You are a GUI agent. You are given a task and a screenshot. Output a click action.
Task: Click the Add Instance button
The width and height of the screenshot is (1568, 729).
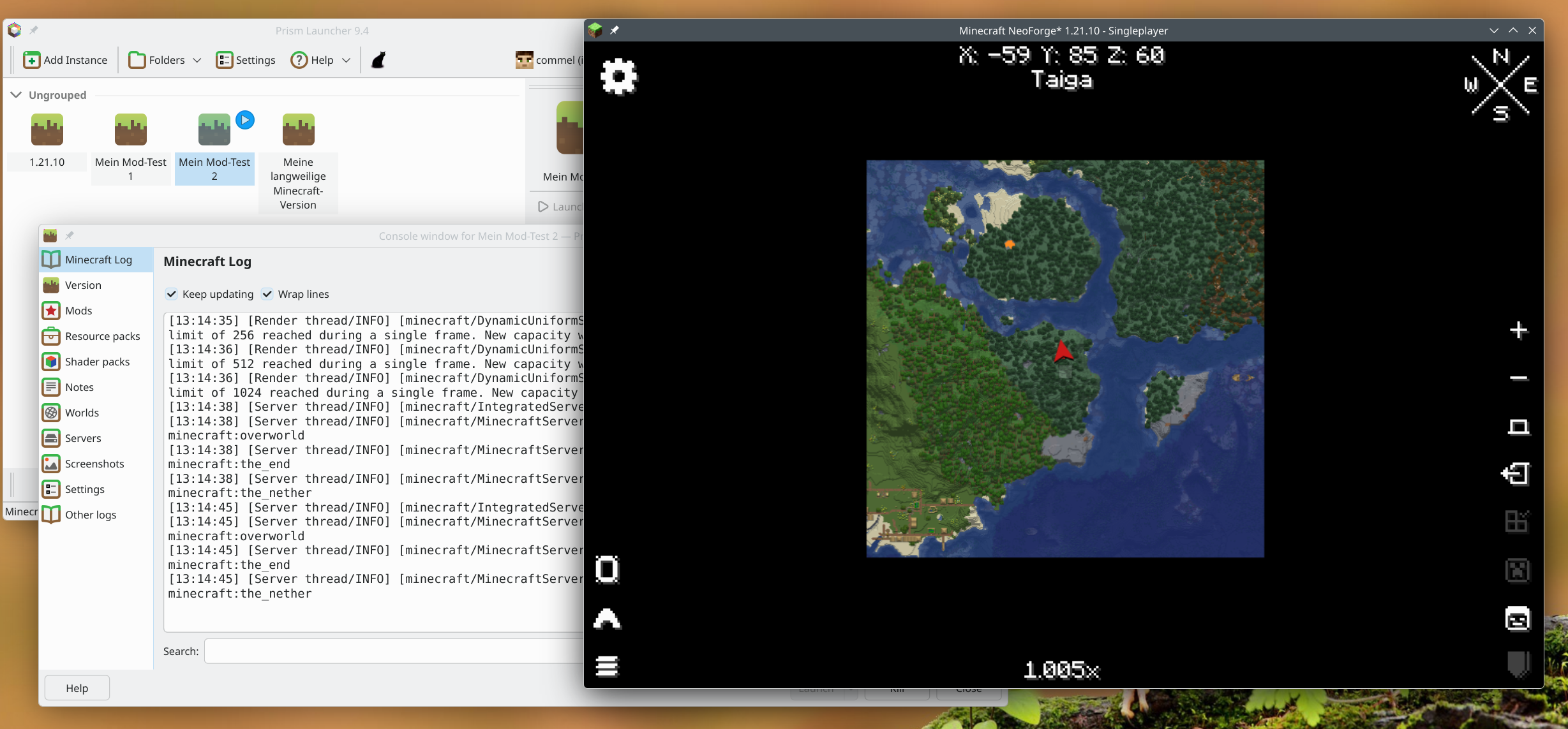(65, 60)
